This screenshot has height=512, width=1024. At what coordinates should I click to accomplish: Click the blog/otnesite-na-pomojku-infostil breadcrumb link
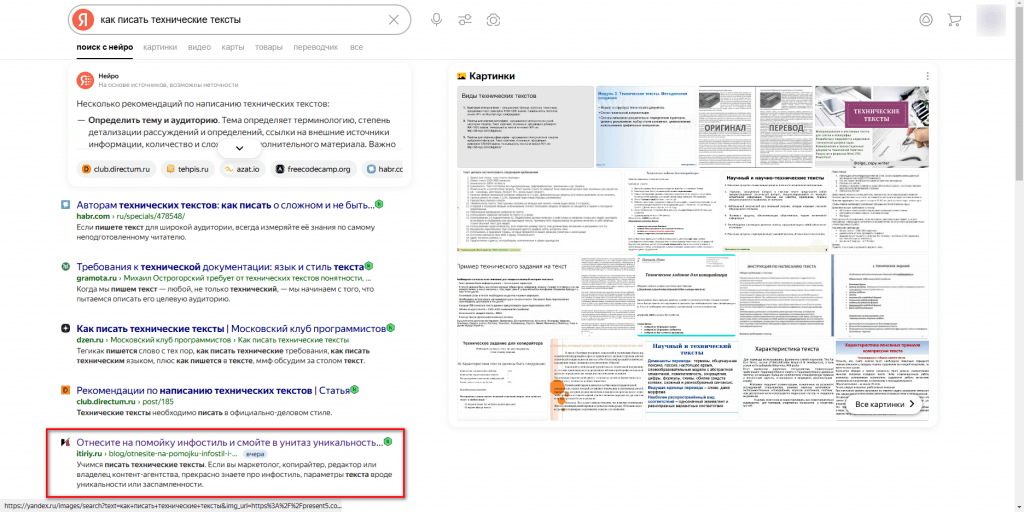click(x=174, y=453)
